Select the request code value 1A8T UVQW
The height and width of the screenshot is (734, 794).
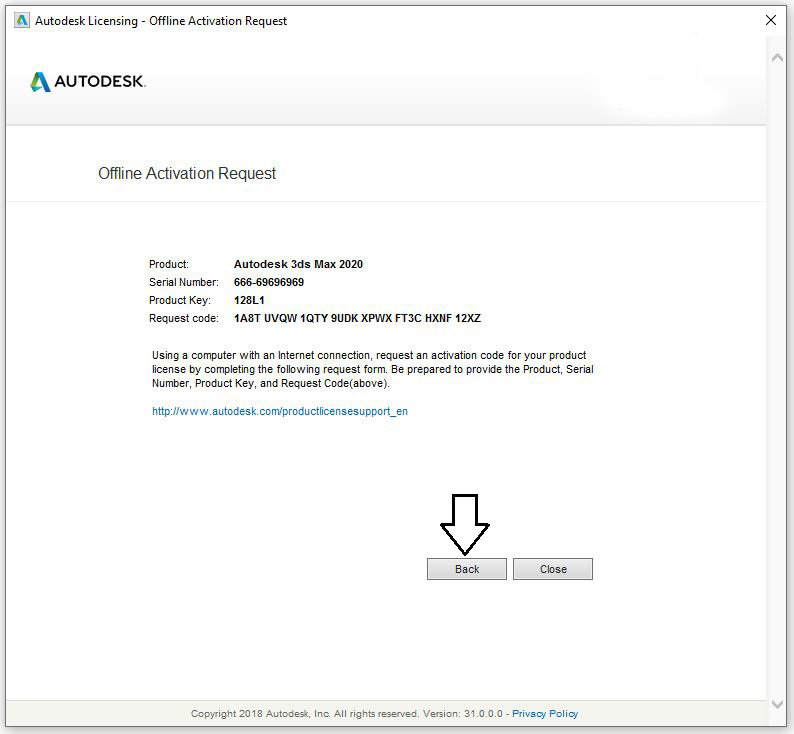click(357, 318)
